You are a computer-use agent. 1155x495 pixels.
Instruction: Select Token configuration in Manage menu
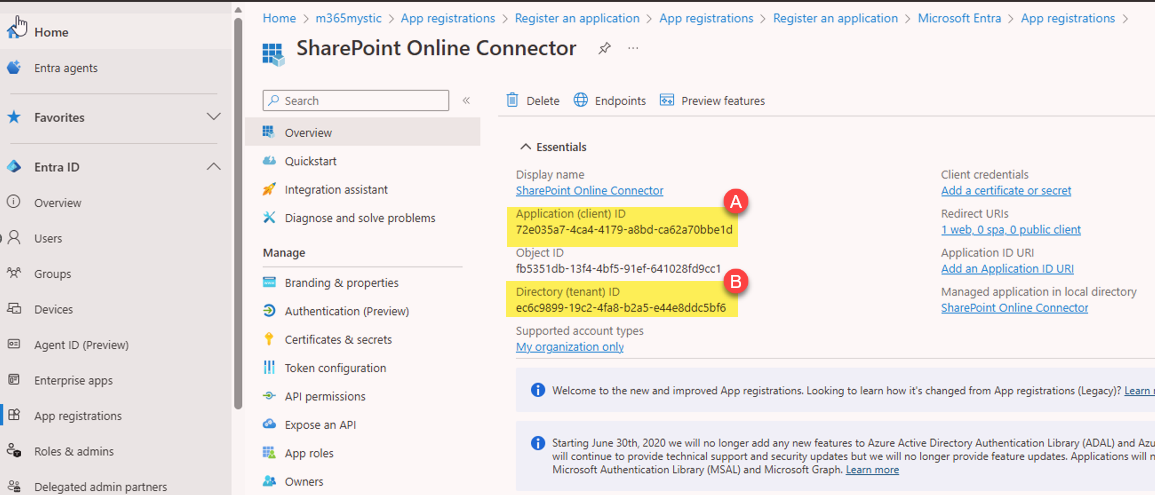point(334,368)
